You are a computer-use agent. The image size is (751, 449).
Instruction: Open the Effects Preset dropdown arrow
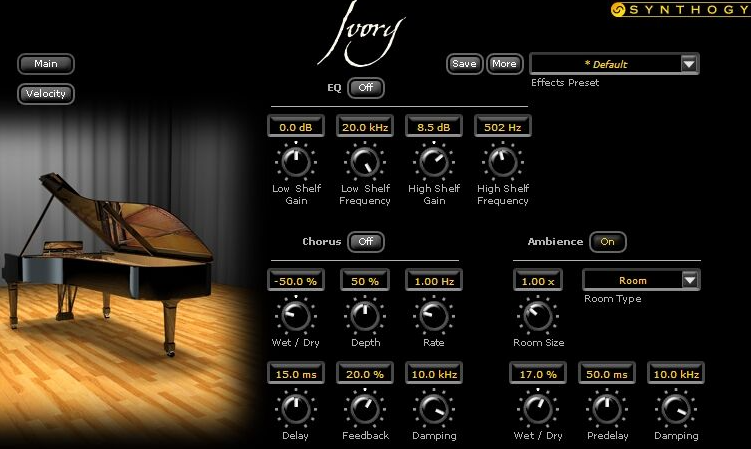[x=689, y=64]
